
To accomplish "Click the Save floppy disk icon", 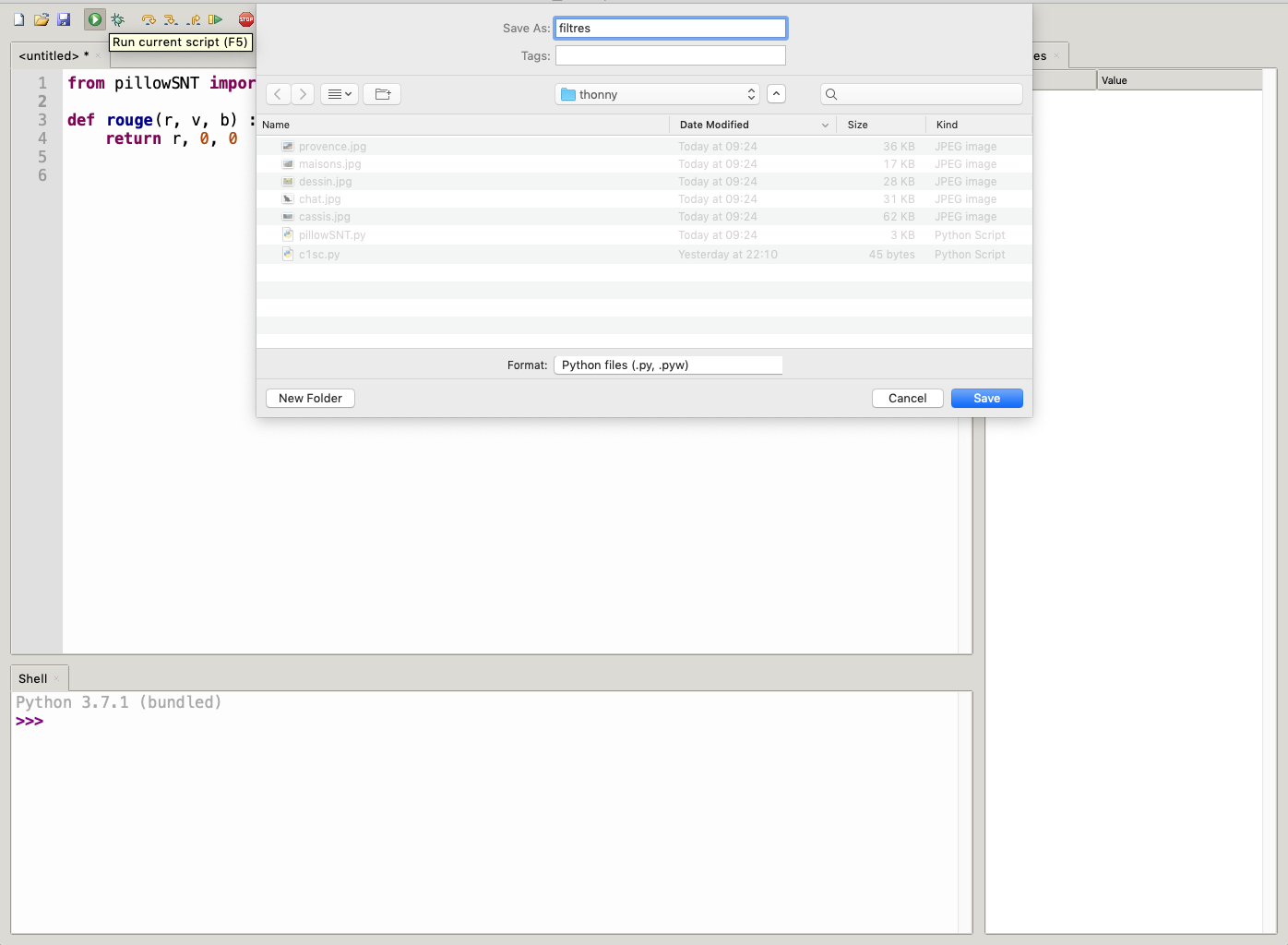I will click(x=64, y=19).
